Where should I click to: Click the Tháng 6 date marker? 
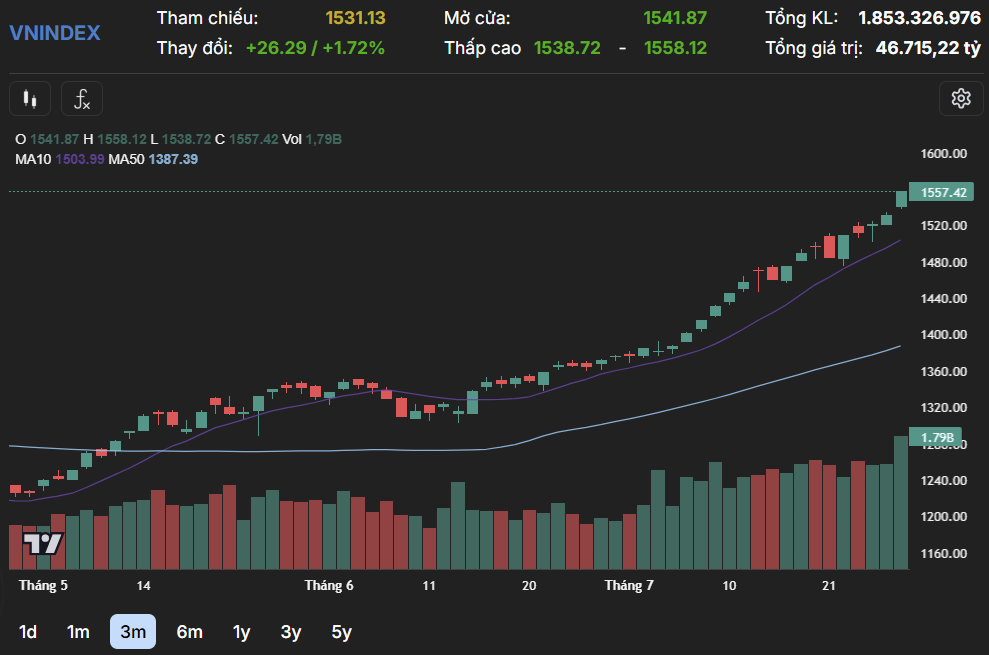coord(329,585)
